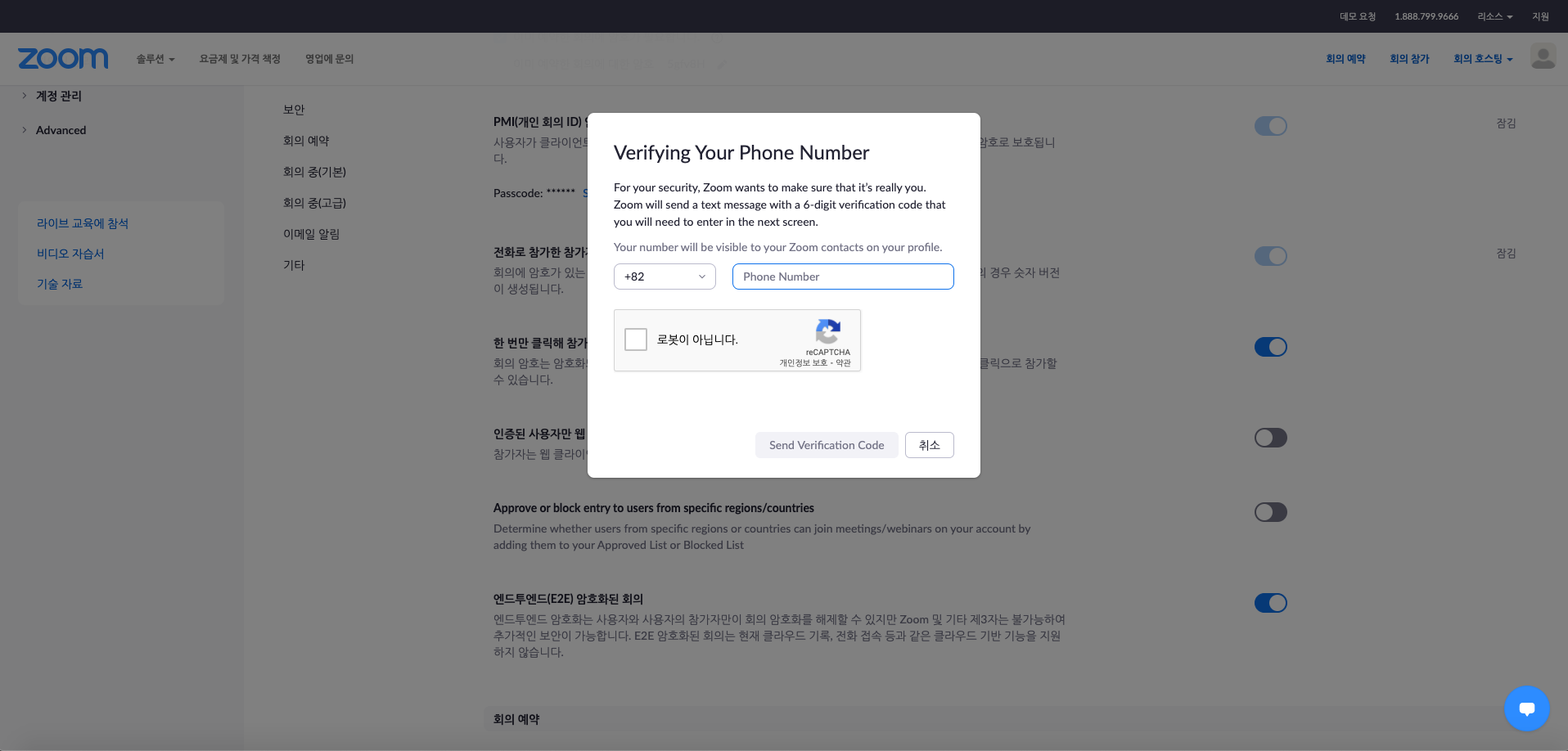This screenshot has height=751, width=1568.
Task: Click 회의 예약 link in header
Action: [x=1345, y=59]
